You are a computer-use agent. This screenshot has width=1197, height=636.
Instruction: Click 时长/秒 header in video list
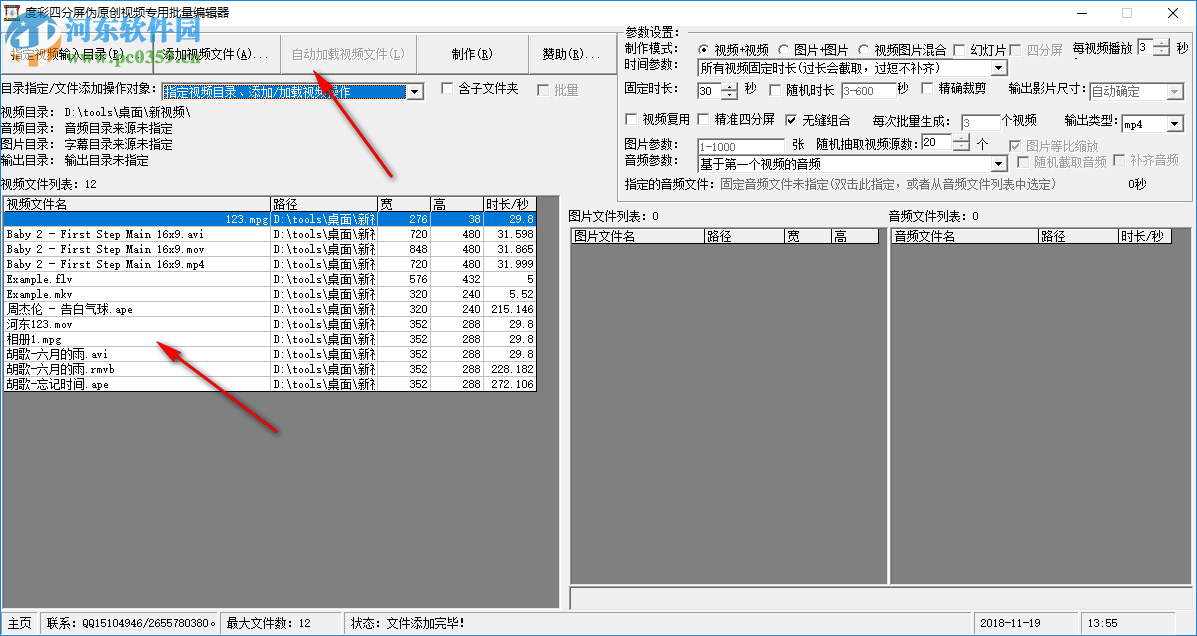click(x=510, y=204)
